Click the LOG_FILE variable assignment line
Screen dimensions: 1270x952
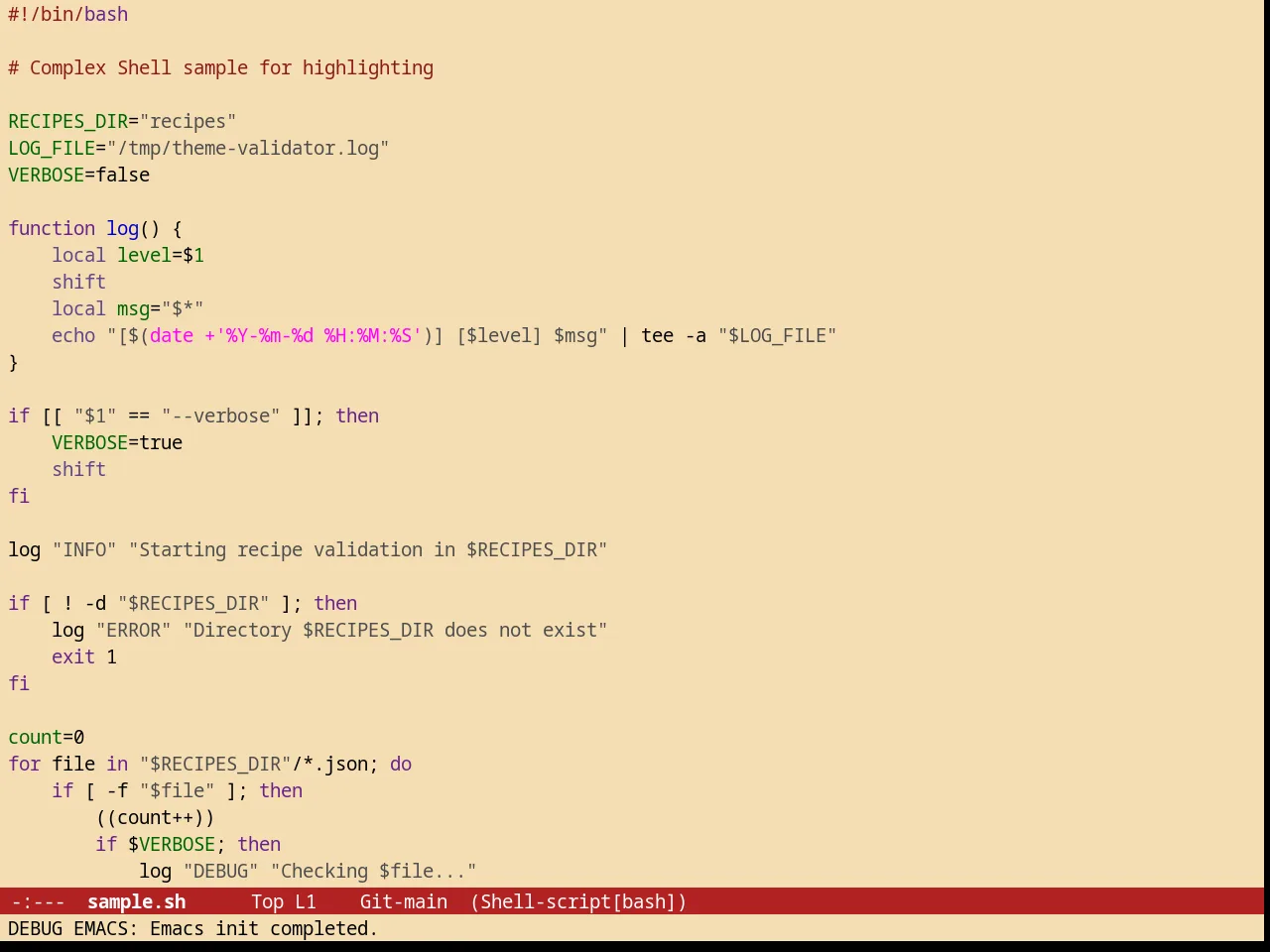198,148
